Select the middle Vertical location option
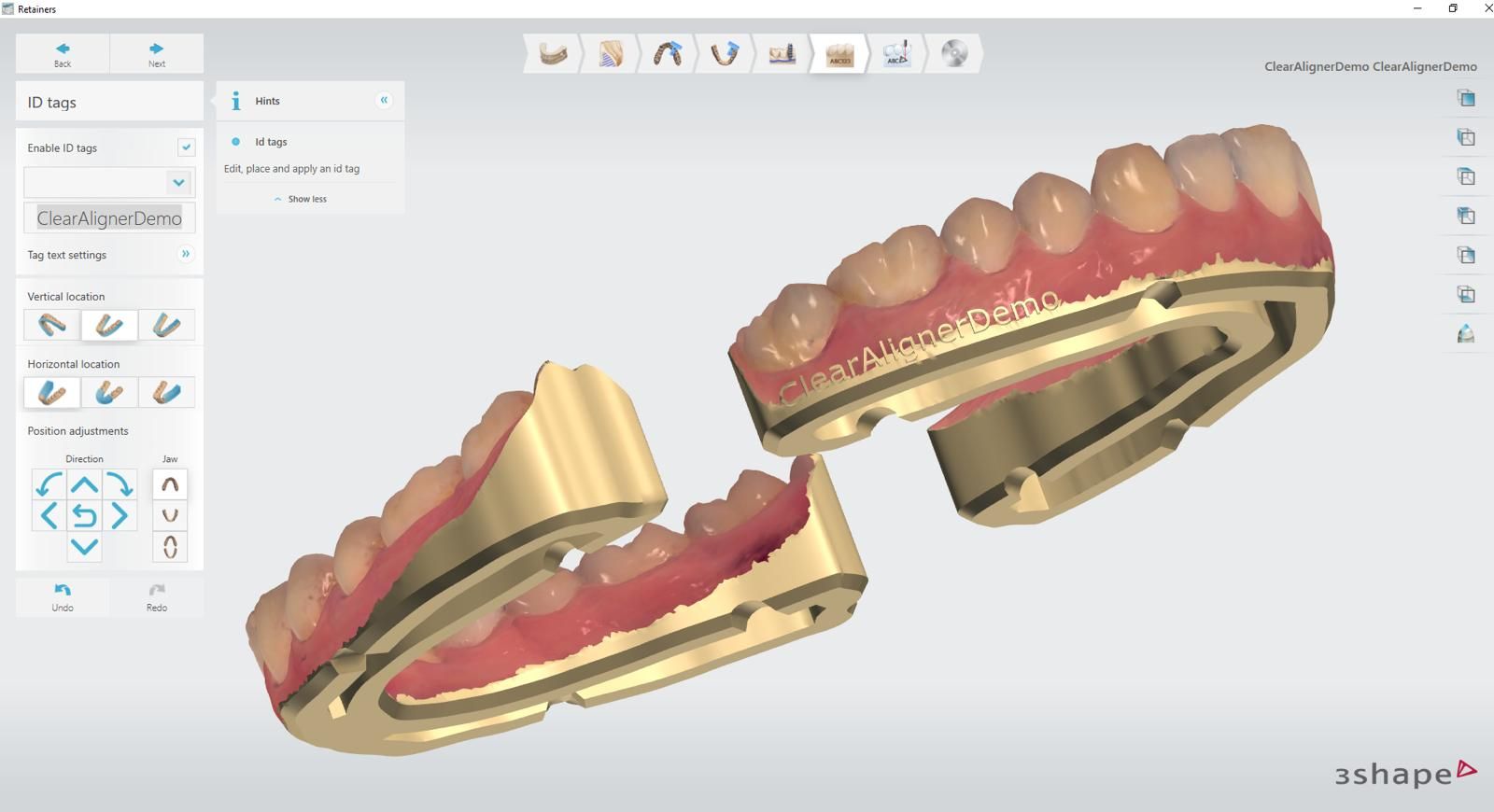The height and width of the screenshot is (812, 1494). click(109, 325)
